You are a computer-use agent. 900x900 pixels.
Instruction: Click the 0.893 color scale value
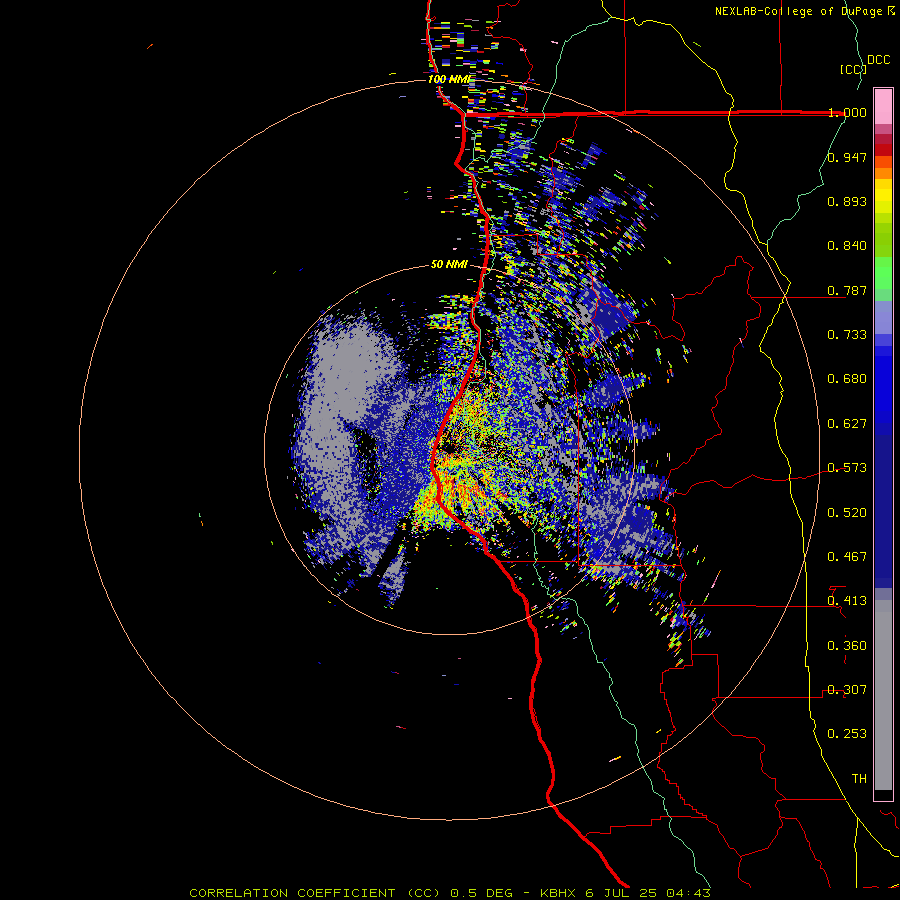click(x=847, y=201)
